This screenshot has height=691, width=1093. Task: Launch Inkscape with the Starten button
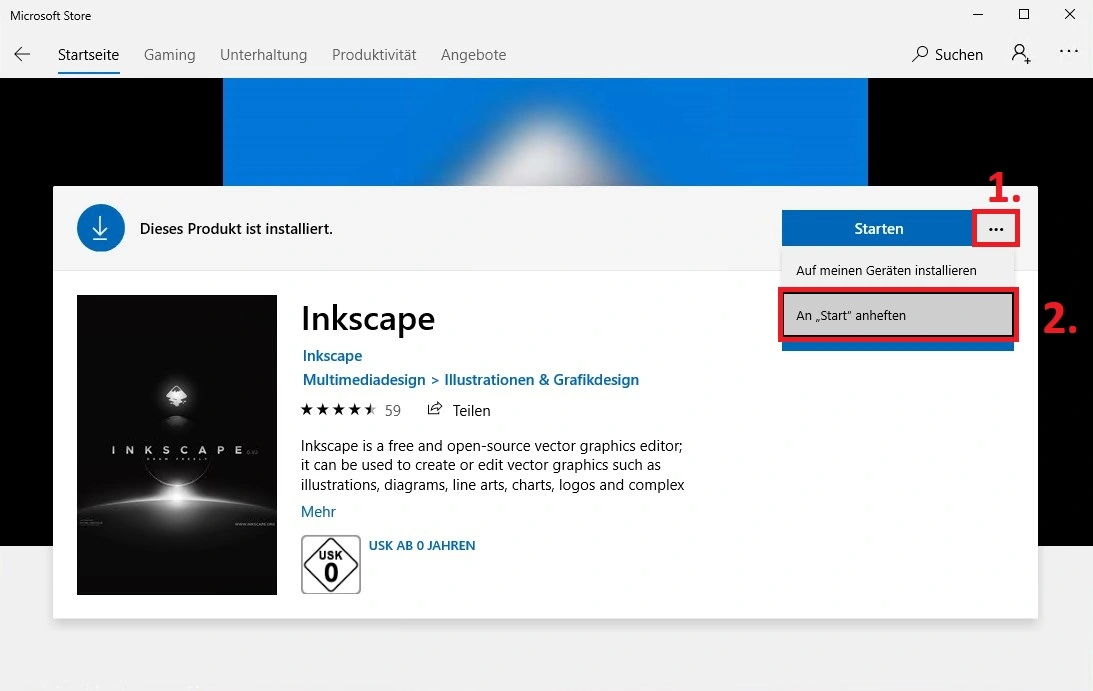click(x=878, y=229)
